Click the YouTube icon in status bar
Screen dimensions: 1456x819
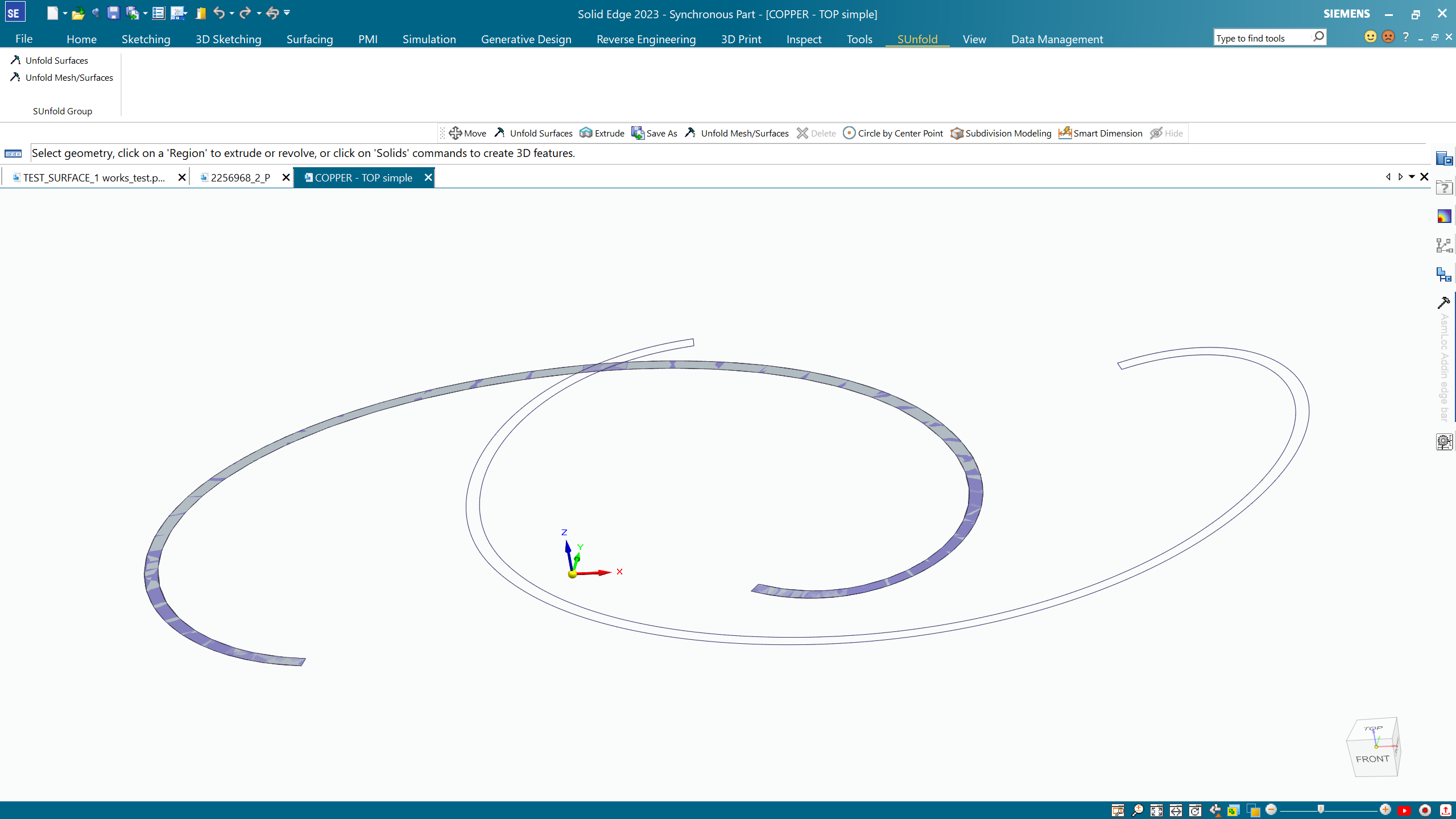coord(1404,810)
